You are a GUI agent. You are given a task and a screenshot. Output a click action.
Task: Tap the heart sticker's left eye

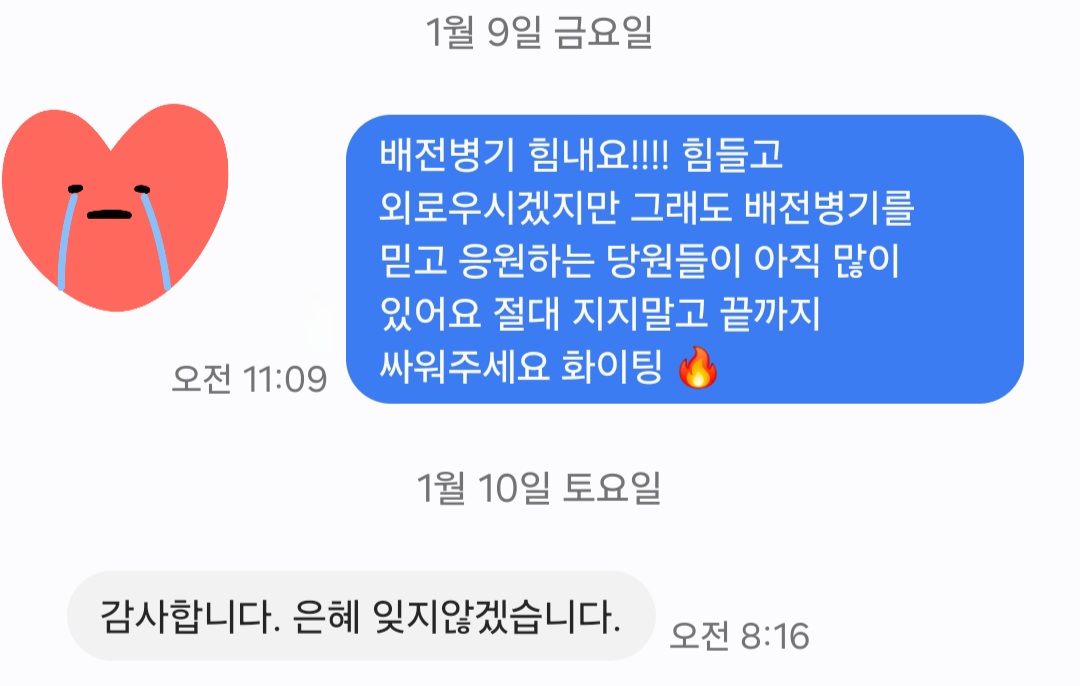75,189
